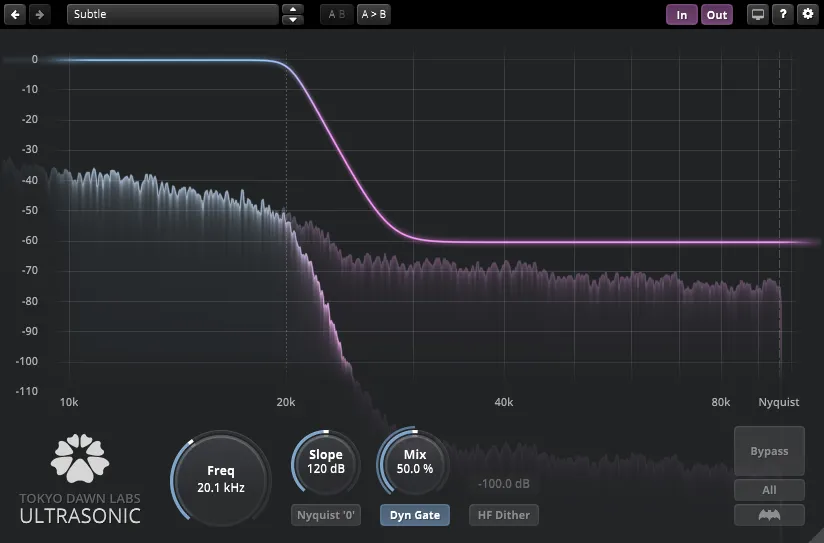Toggle the A B comparison button
Image resolution: width=824 pixels, height=543 pixels.
click(x=337, y=14)
